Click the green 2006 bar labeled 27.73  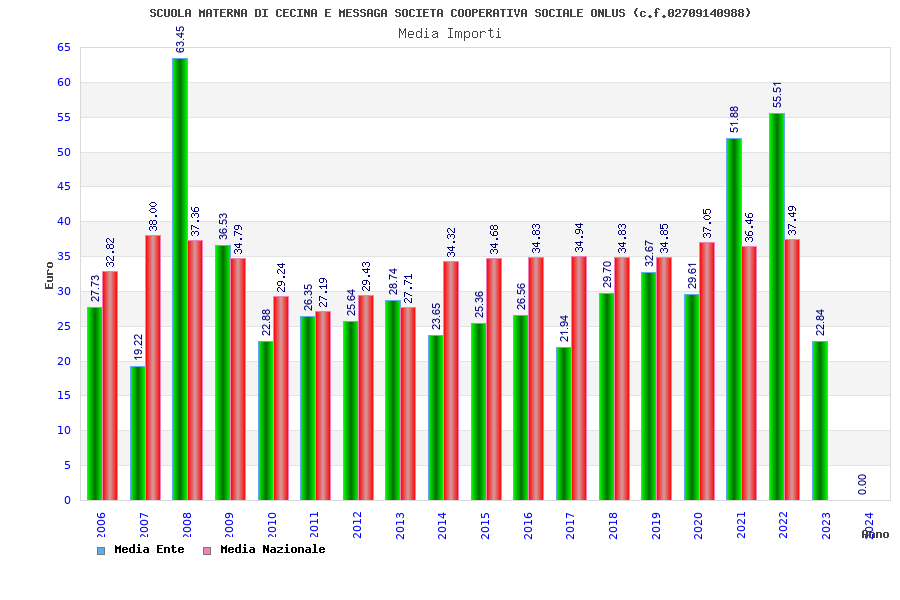(95, 404)
